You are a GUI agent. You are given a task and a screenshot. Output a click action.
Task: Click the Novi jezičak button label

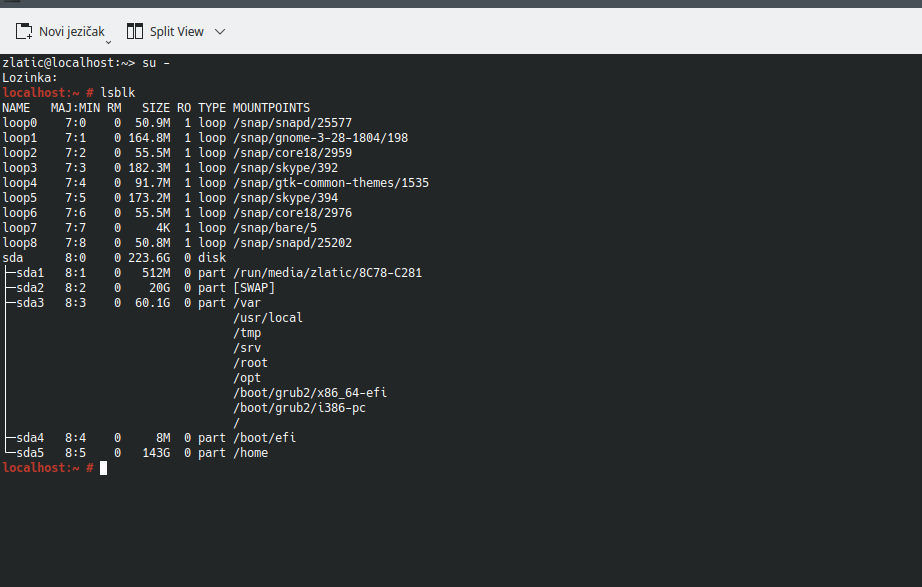pos(71,32)
